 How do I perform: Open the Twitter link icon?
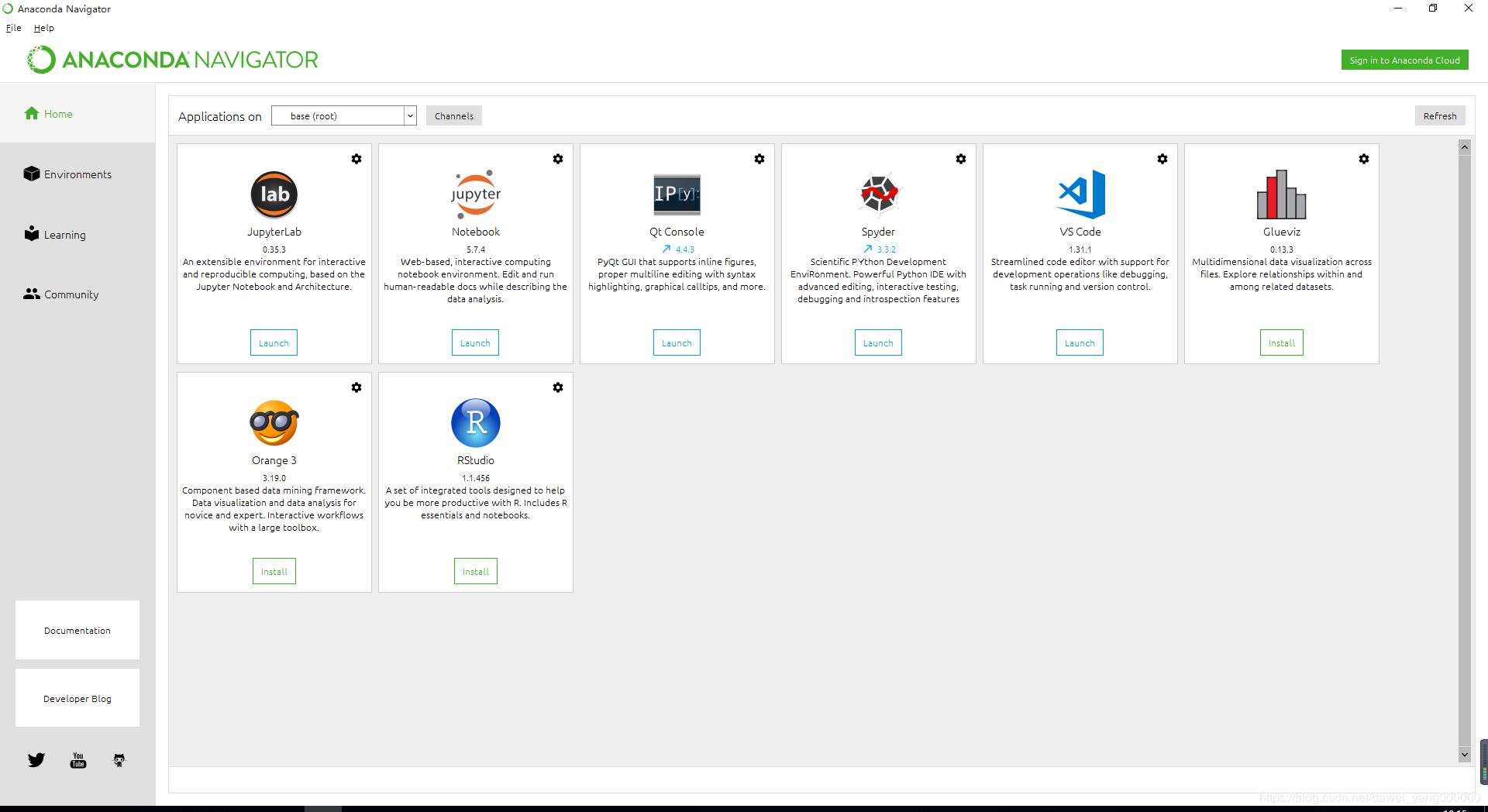point(36,760)
